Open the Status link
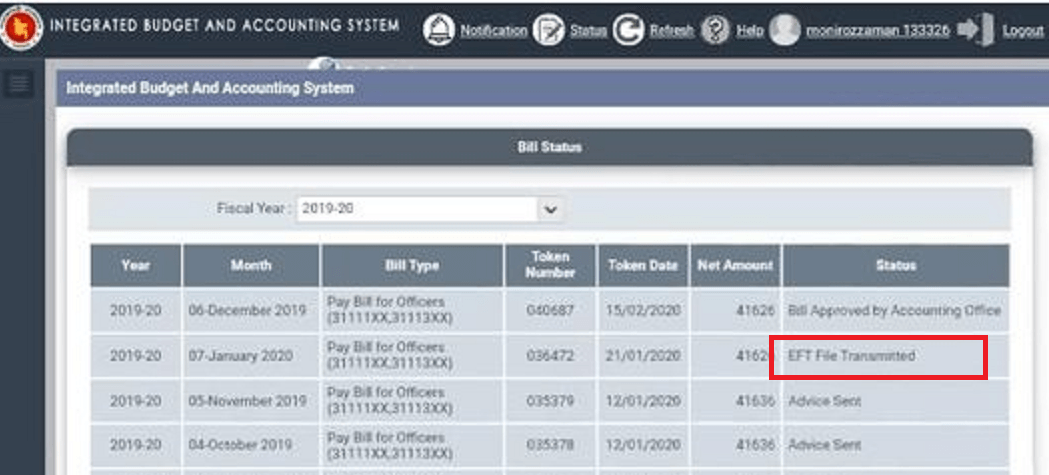Screen dimensions: 1049x475 (588, 31)
